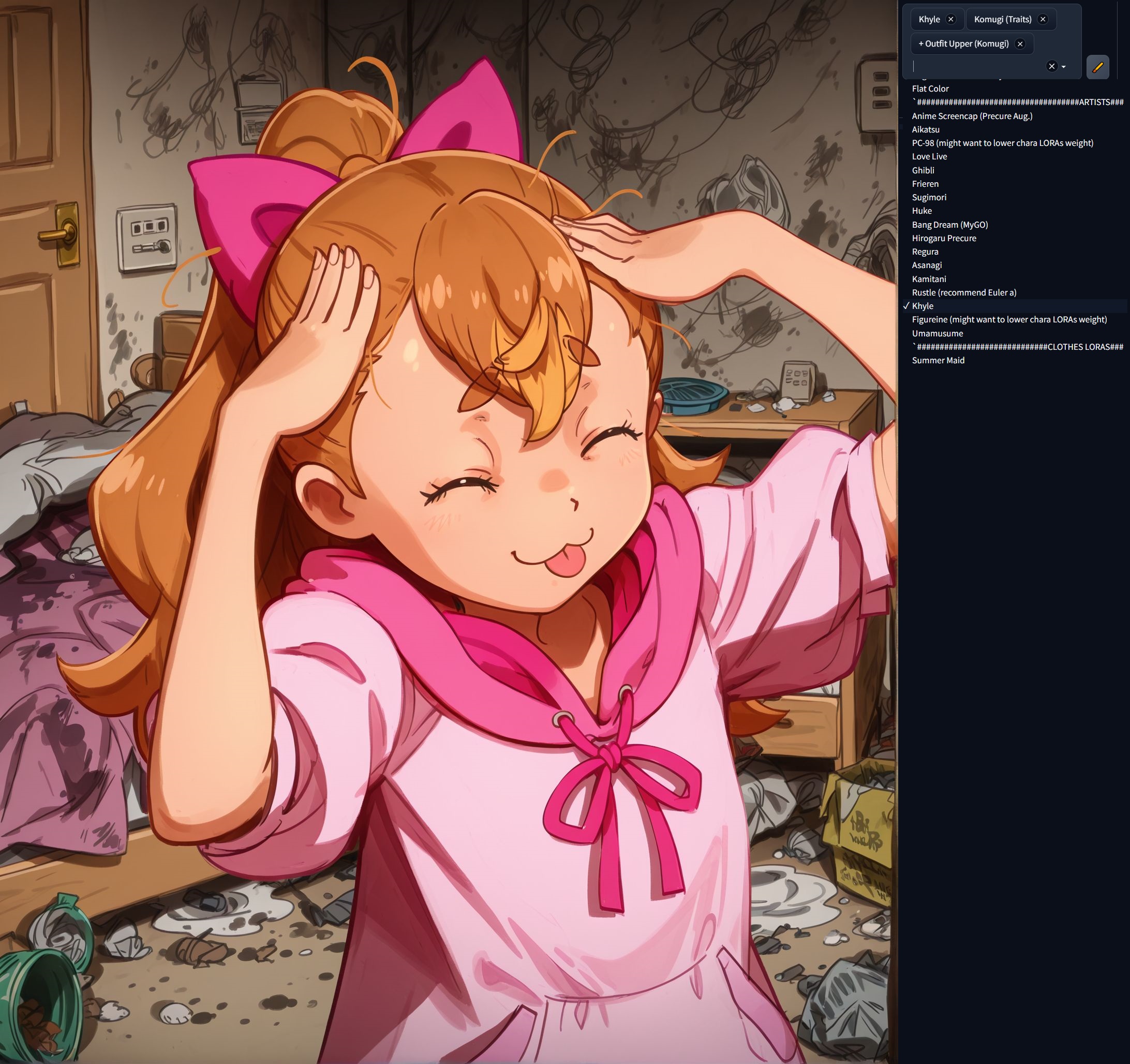Remove the Khyle tag
This screenshot has width=1130, height=1064.
click(x=950, y=19)
